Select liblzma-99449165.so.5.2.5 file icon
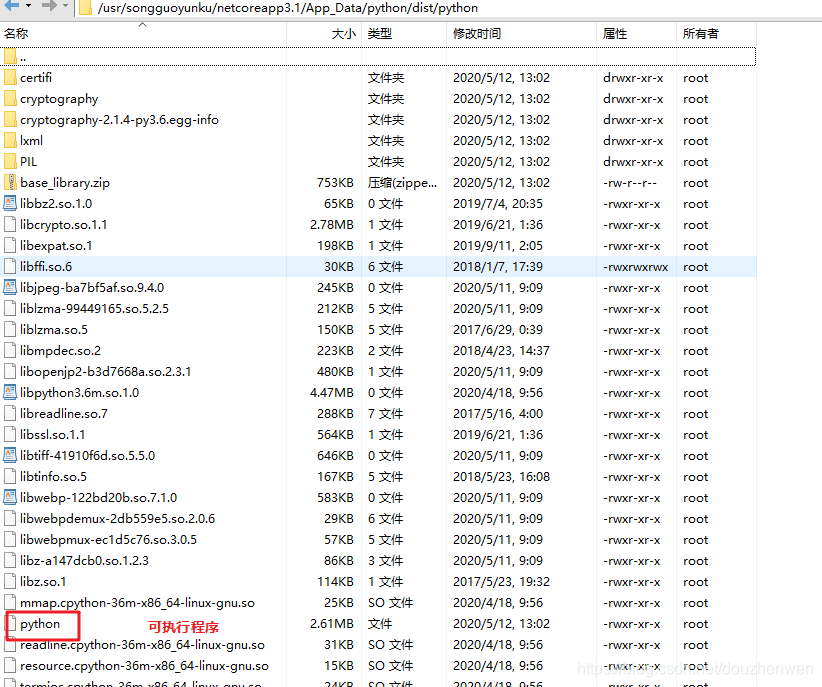The height and width of the screenshot is (687, 822). [10, 308]
